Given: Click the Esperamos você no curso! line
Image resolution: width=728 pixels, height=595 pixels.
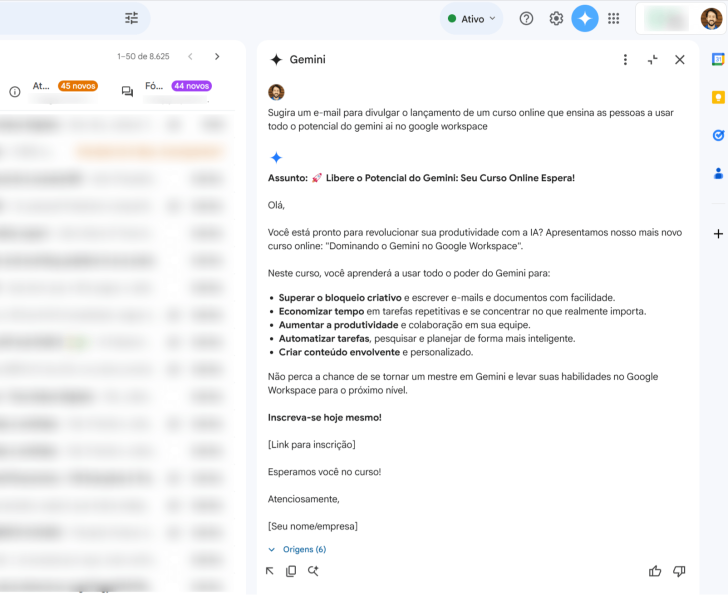Looking at the screenshot, I should click(x=324, y=472).
